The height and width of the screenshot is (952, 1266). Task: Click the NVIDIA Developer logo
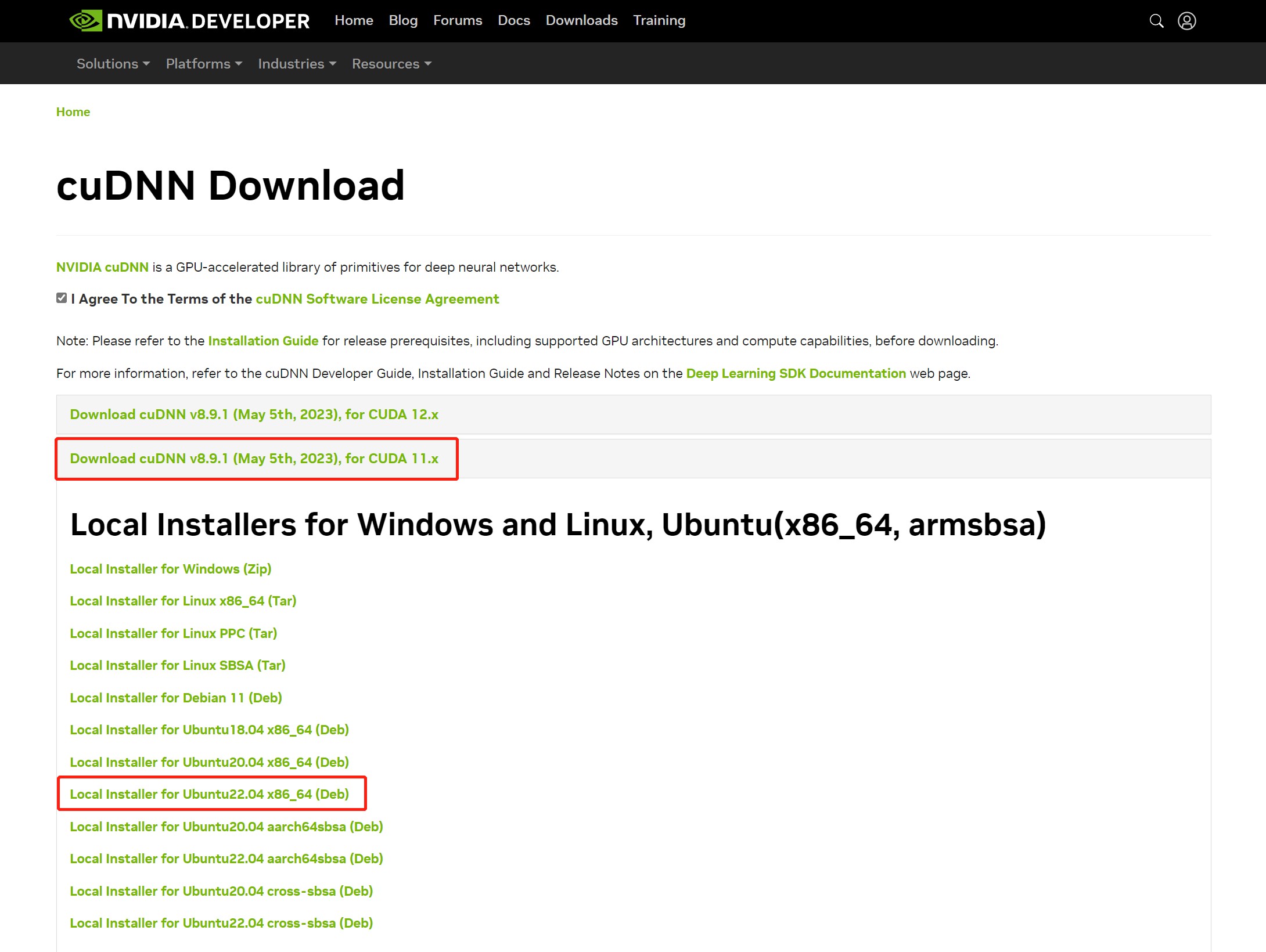coord(189,21)
